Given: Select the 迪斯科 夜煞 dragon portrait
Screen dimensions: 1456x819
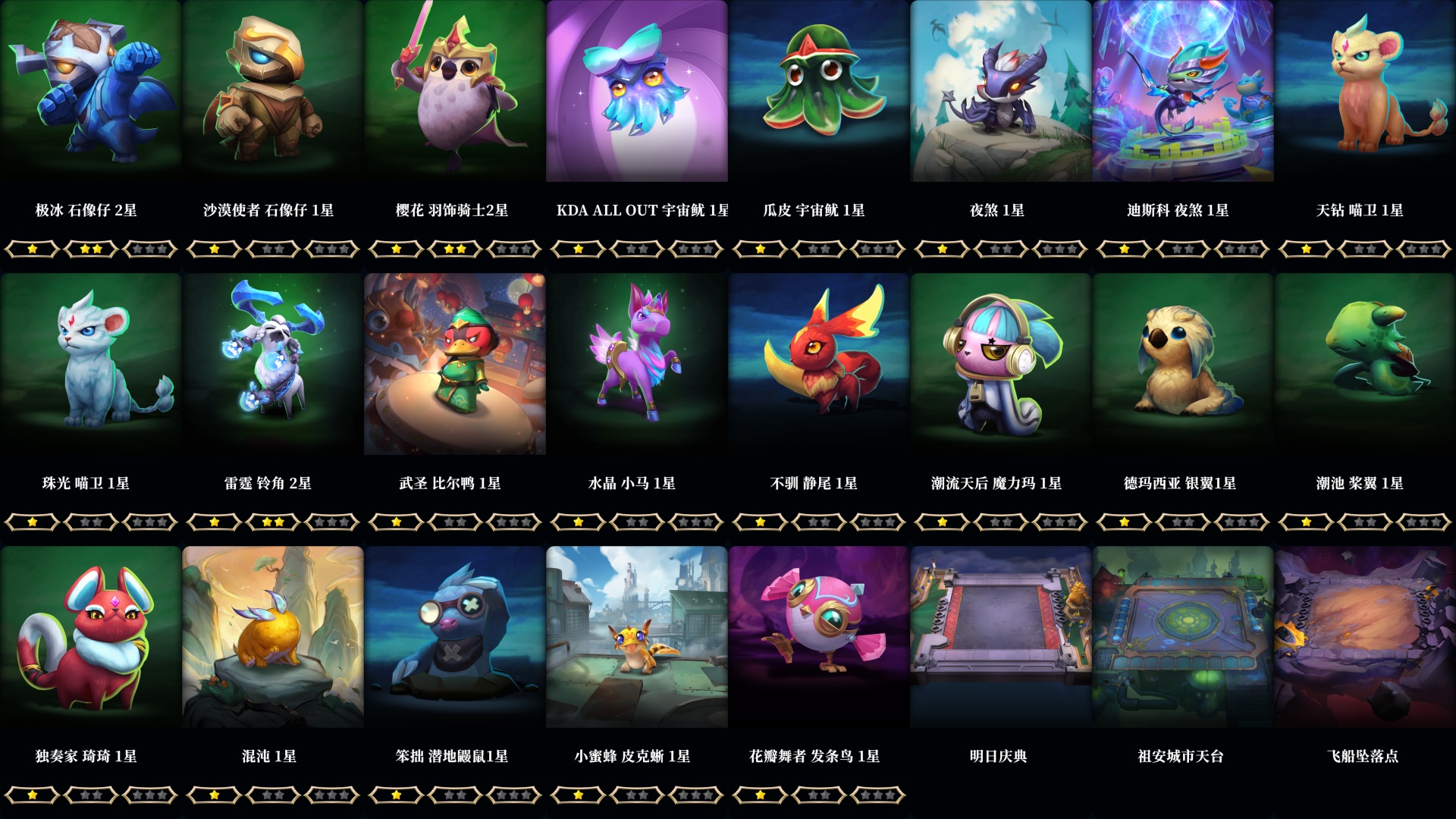Looking at the screenshot, I should [1183, 91].
